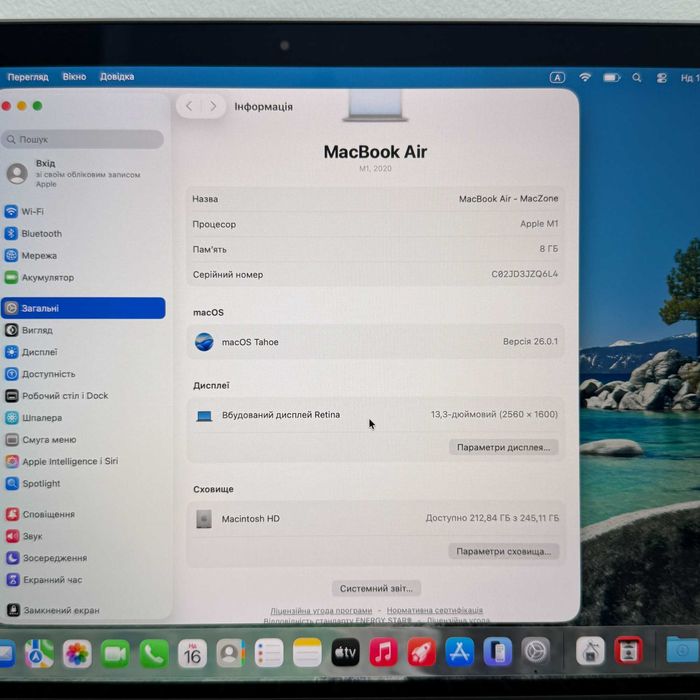
Task: Open Contacts from the Dock
Action: tap(230, 654)
